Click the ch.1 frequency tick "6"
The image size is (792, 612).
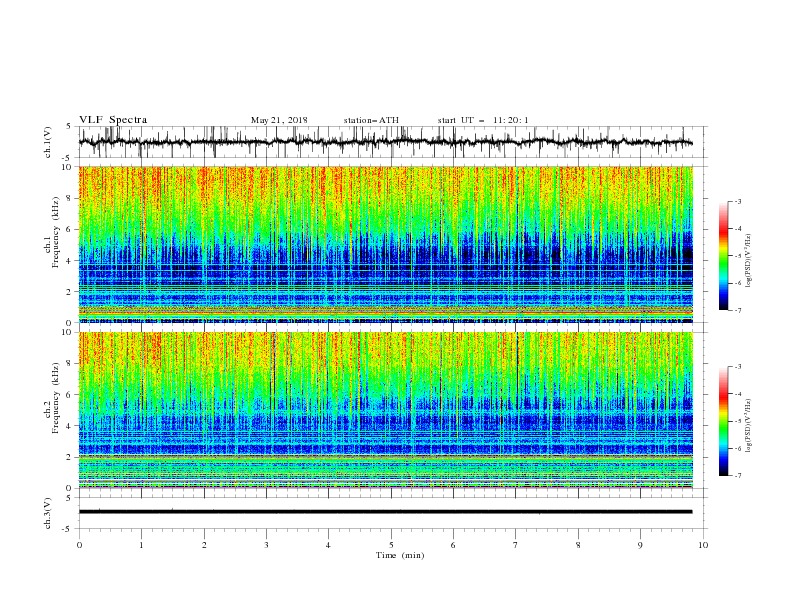click(x=70, y=229)
